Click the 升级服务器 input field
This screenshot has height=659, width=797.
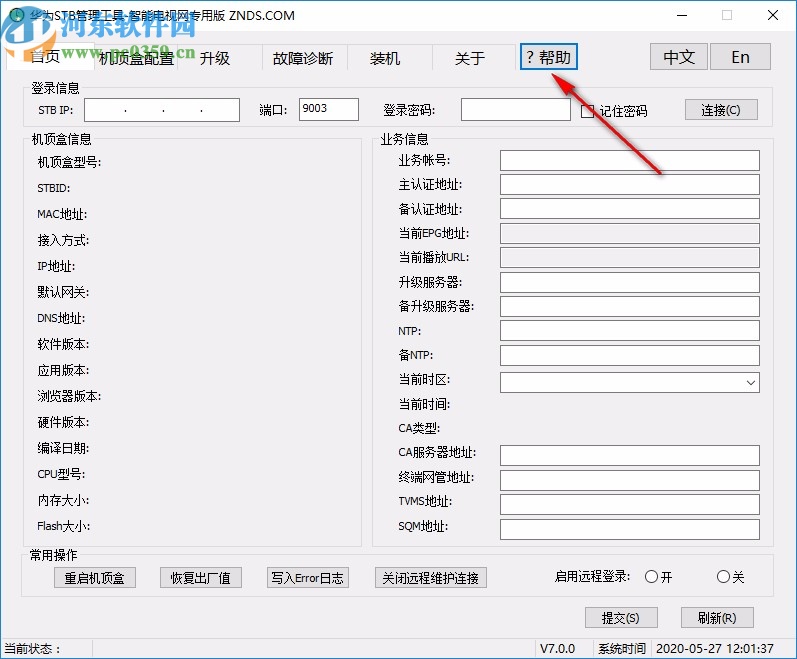pos(629,282)
